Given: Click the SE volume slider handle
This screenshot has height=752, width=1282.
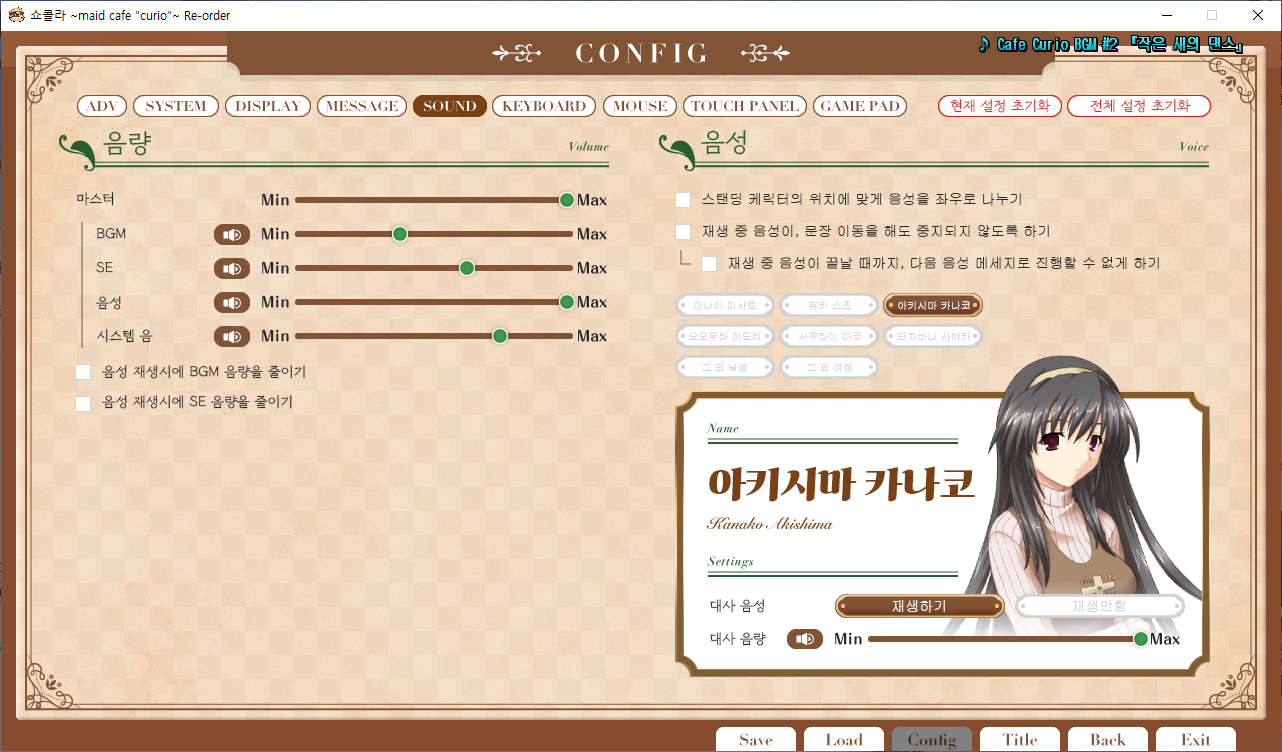Looking at the screenshot, I should pyautogui.click(x=467, y=268).
